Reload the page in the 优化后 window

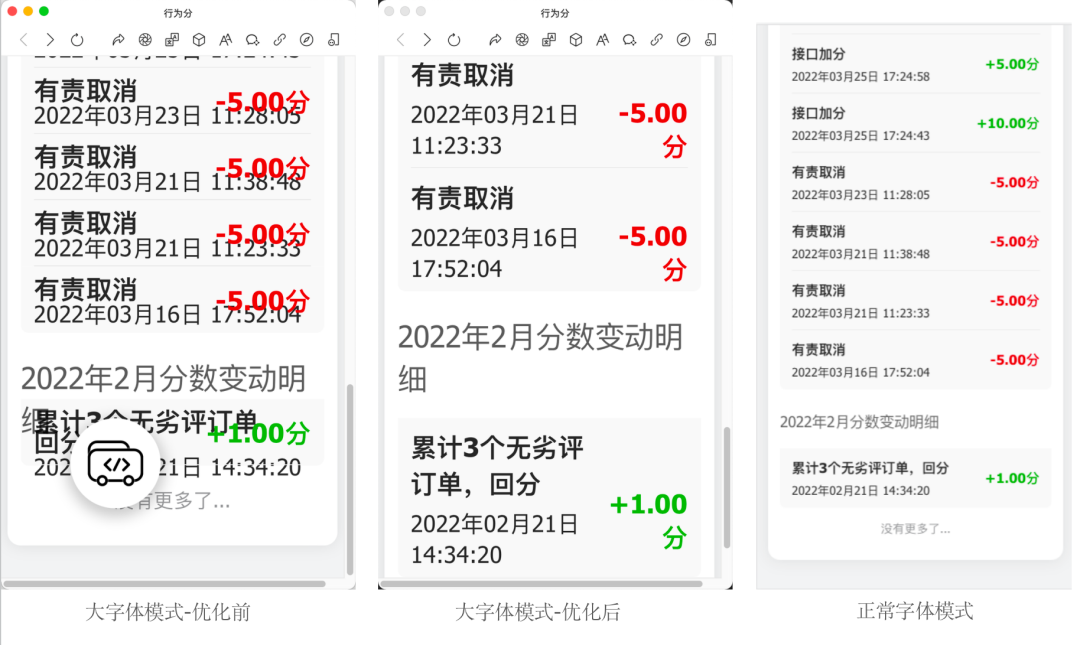[453, 40]
